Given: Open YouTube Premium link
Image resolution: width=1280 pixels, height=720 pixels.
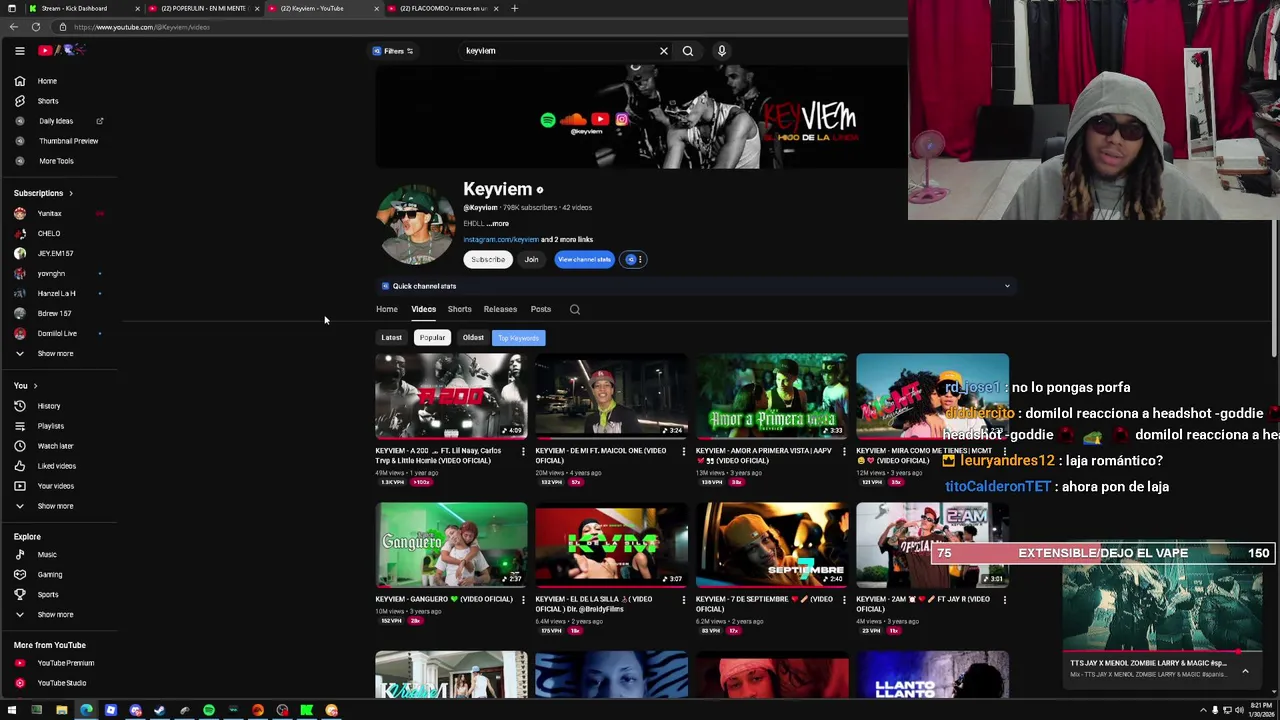Looking at the screenshot, I should (65, 663).
